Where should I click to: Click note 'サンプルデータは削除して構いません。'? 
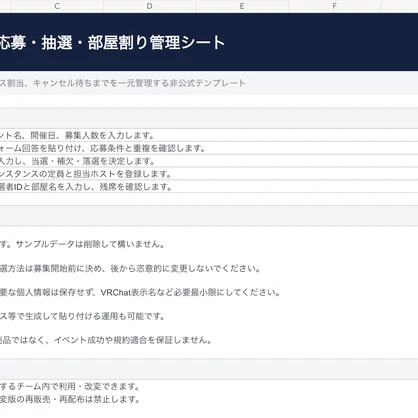tap(90, 244)
